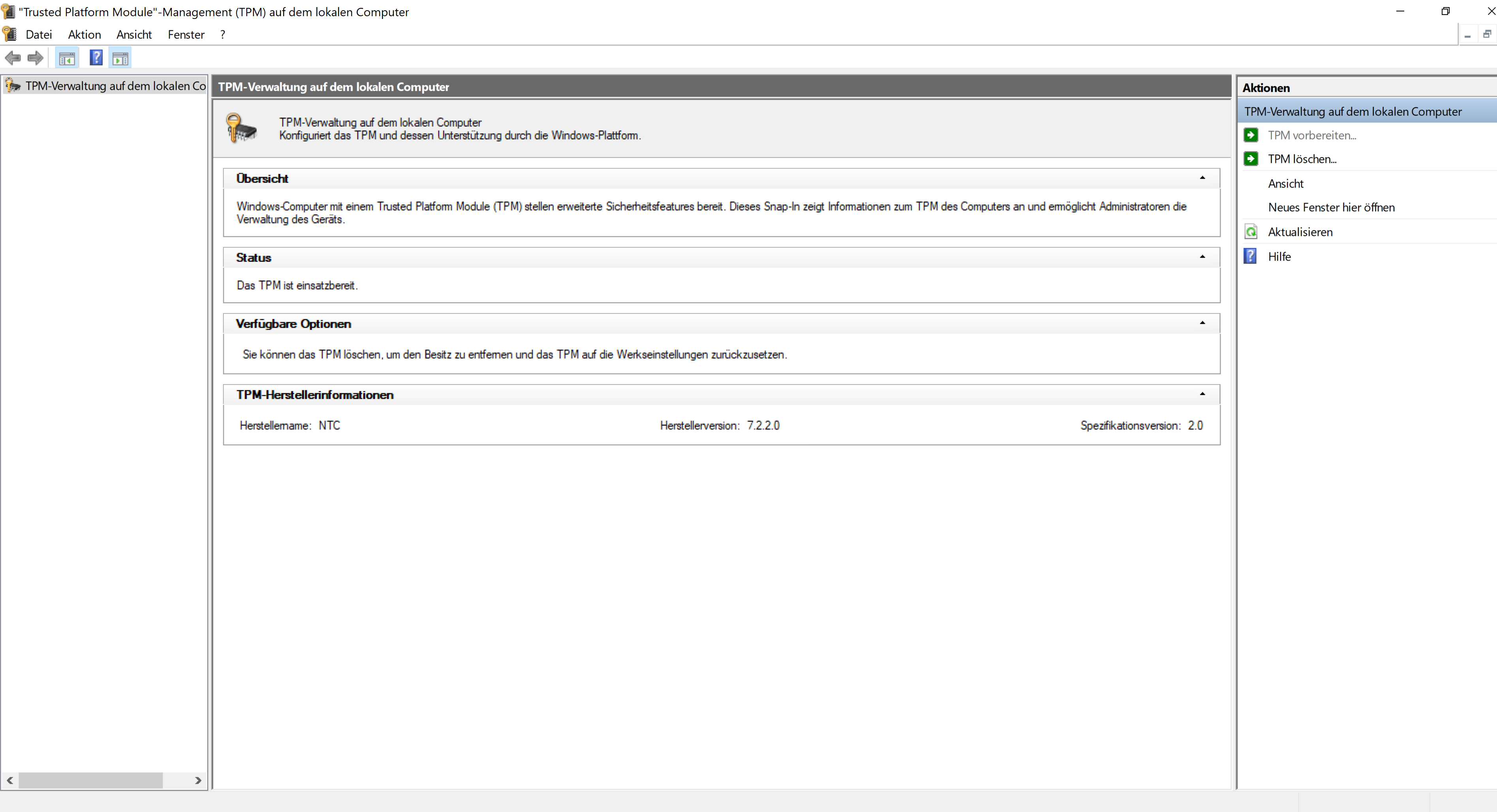Toggle the console tree pane icon
The height and width of the screenshot is (812, 1497).
pyautogui.click(x=67, y=58)
